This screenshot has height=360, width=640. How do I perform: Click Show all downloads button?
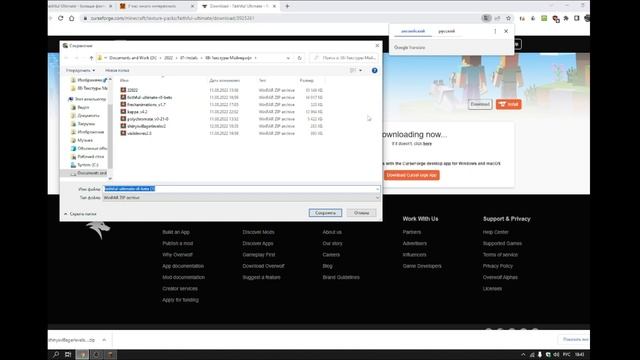[x=575, y=340]
